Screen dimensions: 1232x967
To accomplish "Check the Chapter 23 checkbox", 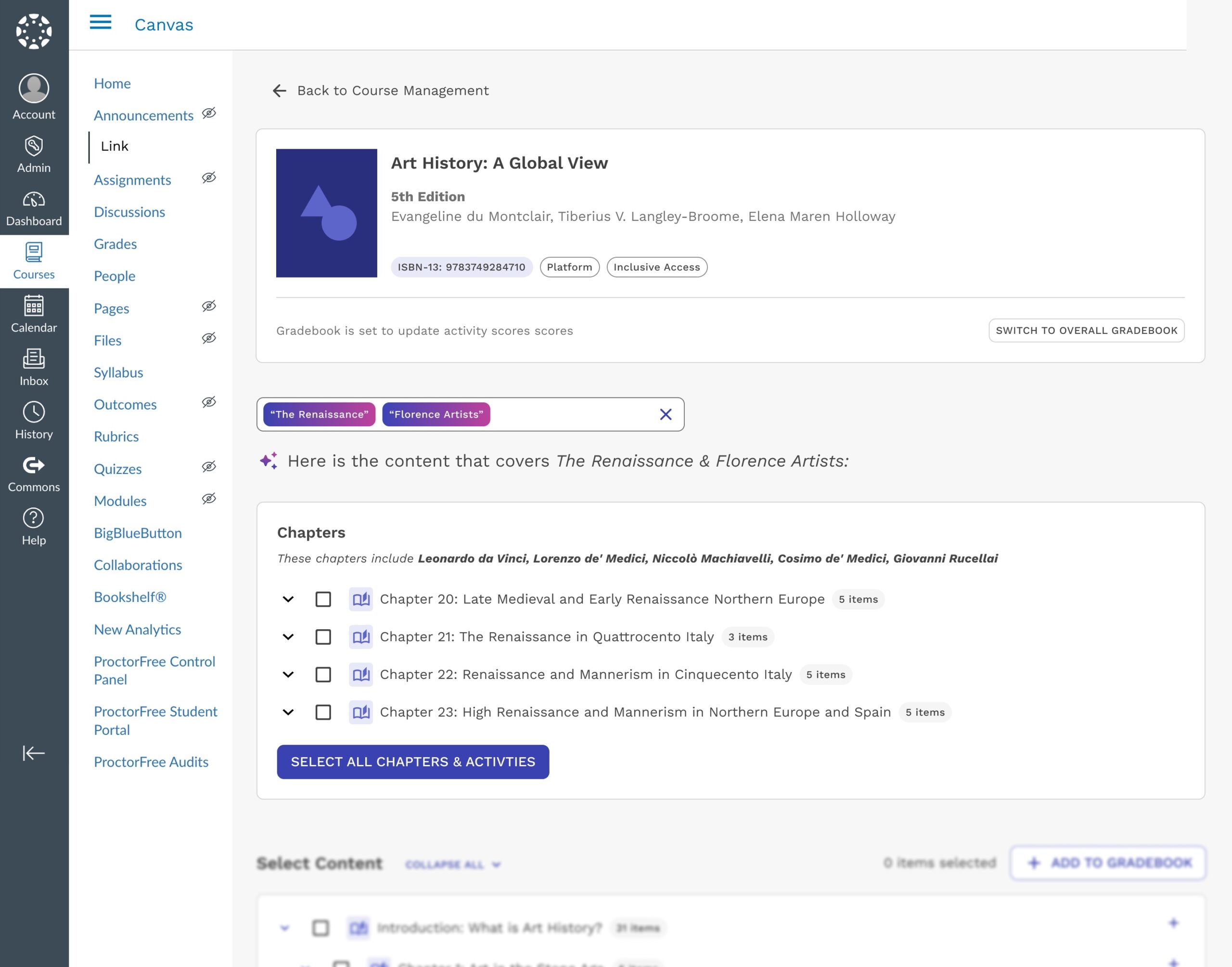I will [323, 712].
